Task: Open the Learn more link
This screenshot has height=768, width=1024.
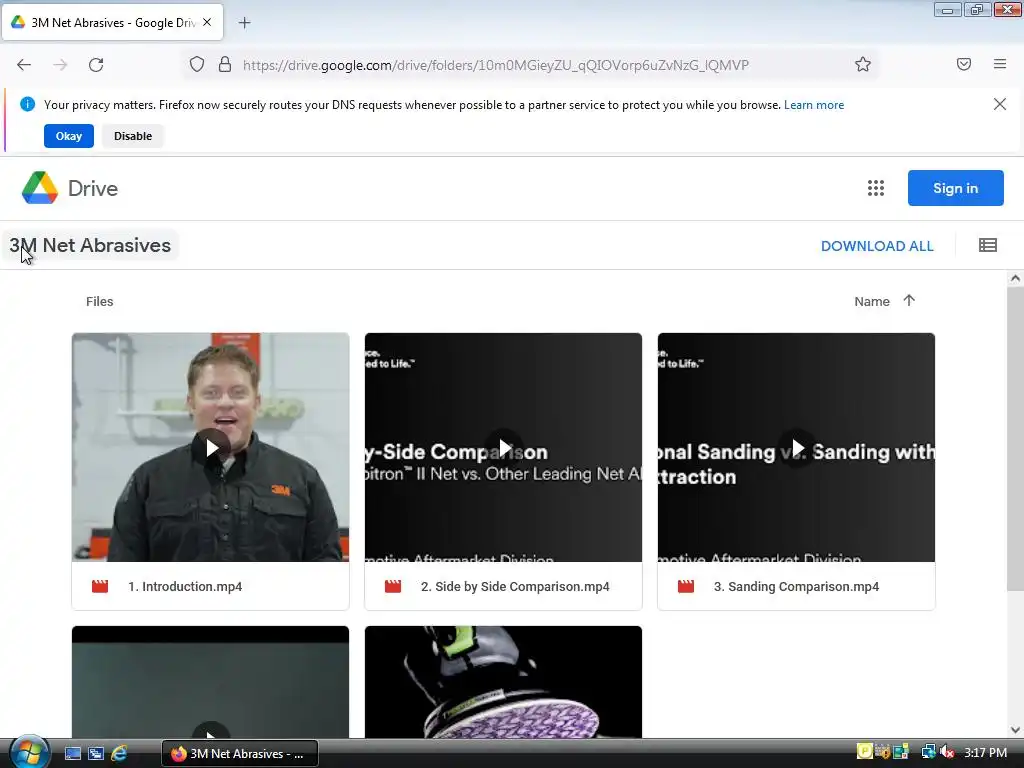Action: pyautogui.click(x=814, y=104)
